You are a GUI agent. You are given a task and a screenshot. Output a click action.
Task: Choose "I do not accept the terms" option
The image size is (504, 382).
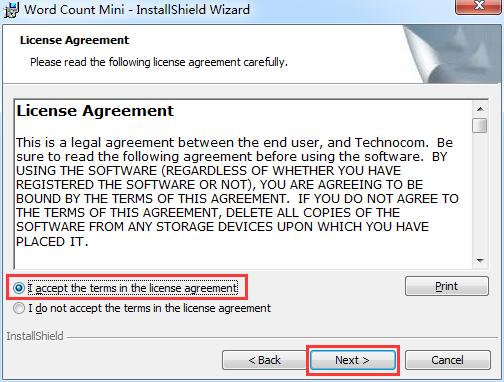point(19,308)
